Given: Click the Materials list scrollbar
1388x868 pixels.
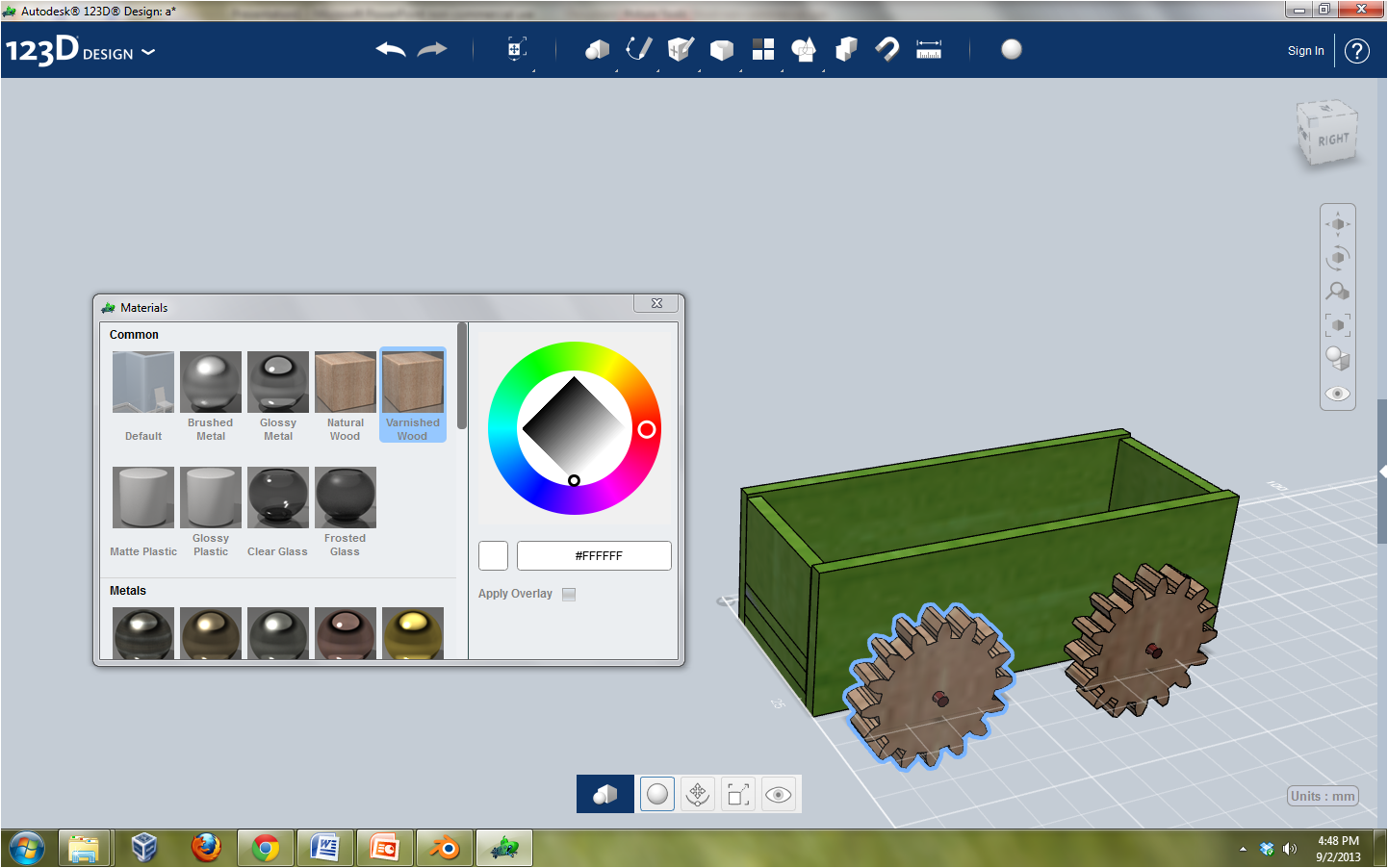Looking at the screenshot, I should [x=462, y=376].
